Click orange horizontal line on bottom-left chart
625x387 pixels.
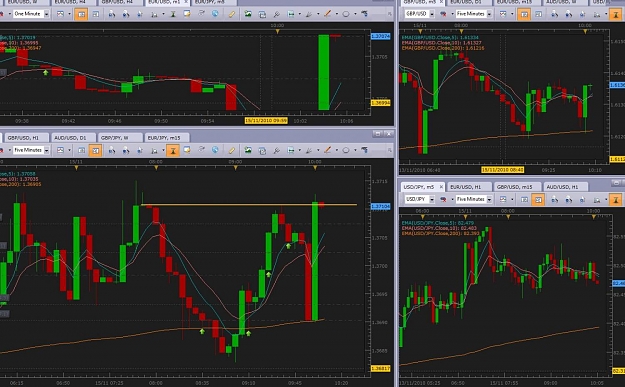click(x=249, y=205)
